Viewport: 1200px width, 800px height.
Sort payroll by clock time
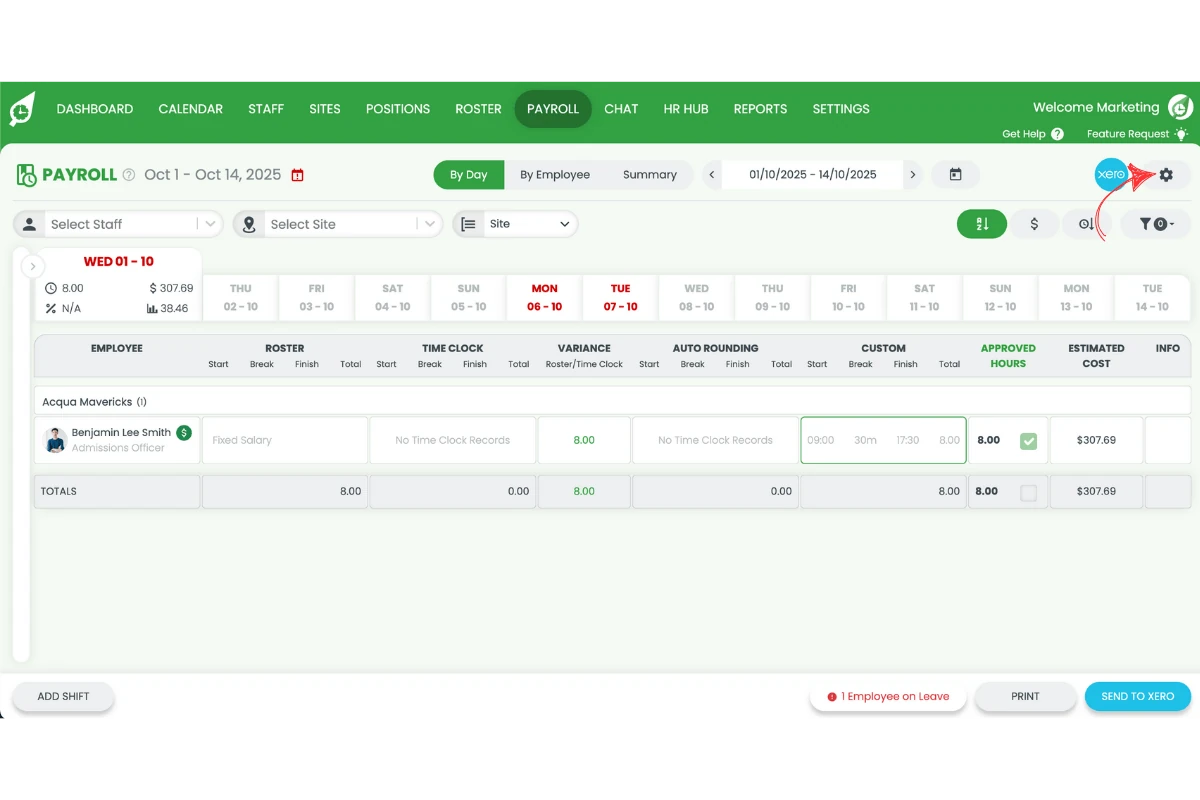(x=1086, y=224)
